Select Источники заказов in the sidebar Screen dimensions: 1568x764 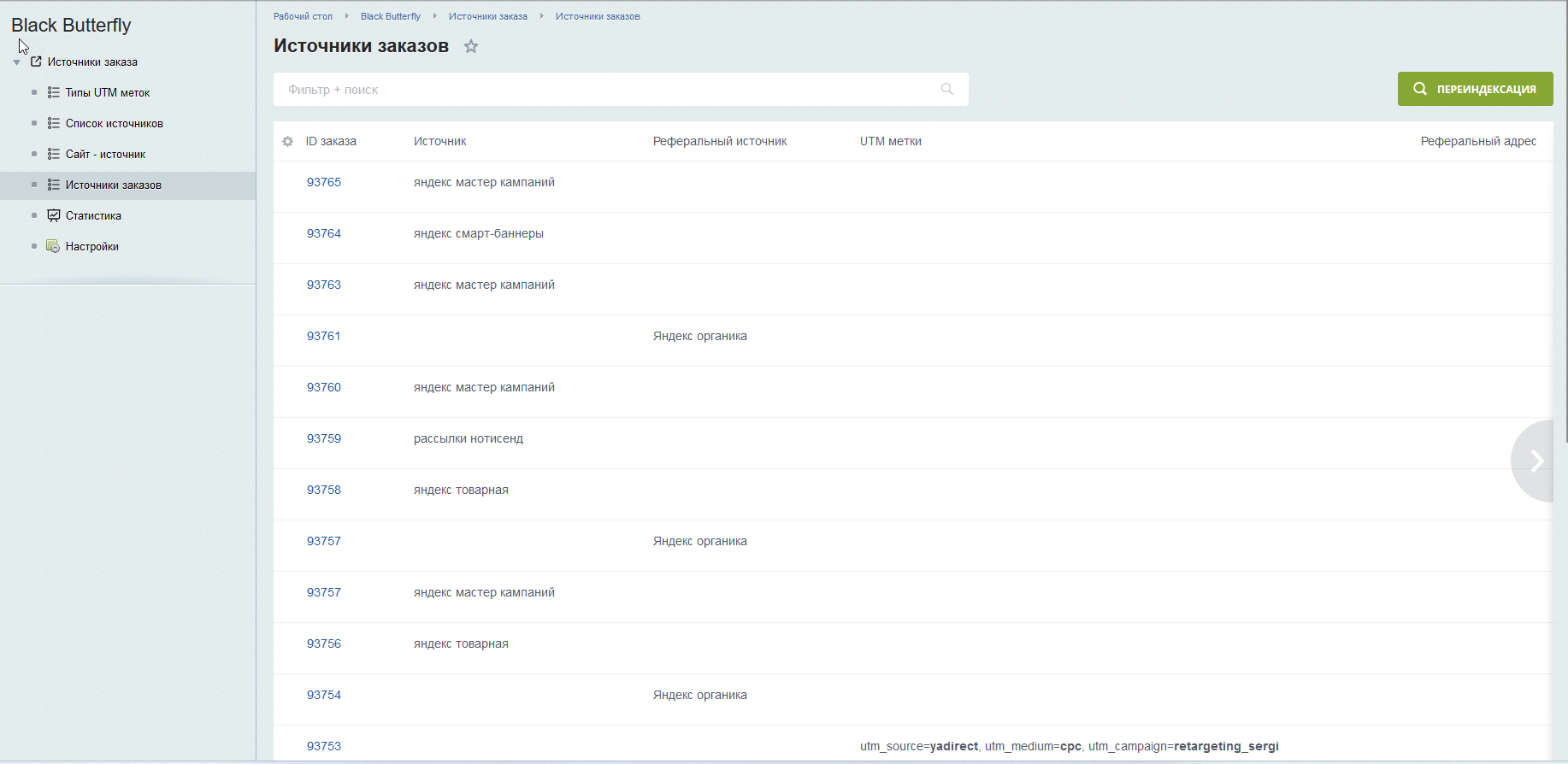tap(113, 185)
